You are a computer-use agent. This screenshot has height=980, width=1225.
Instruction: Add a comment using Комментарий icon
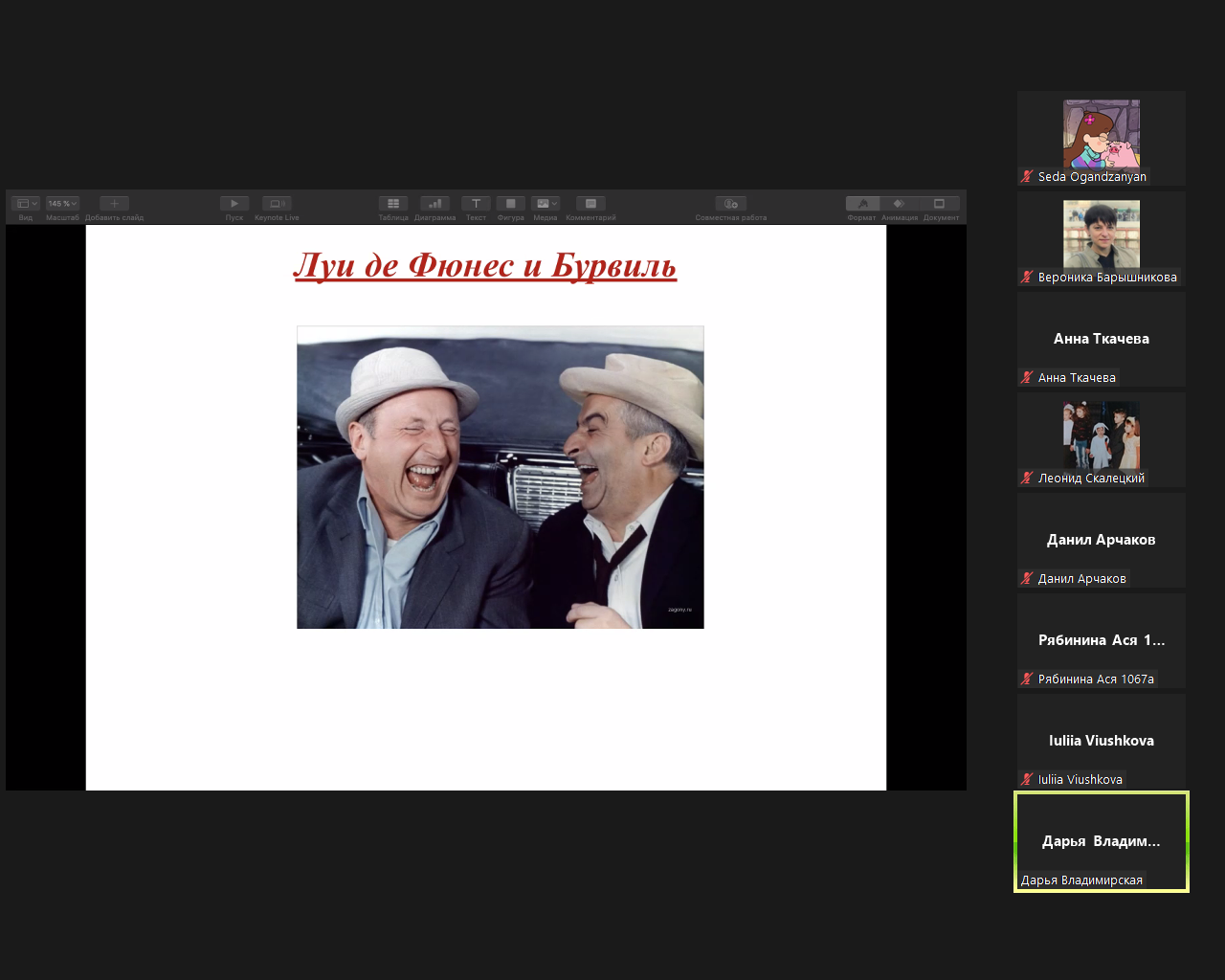tap(590, 204)
